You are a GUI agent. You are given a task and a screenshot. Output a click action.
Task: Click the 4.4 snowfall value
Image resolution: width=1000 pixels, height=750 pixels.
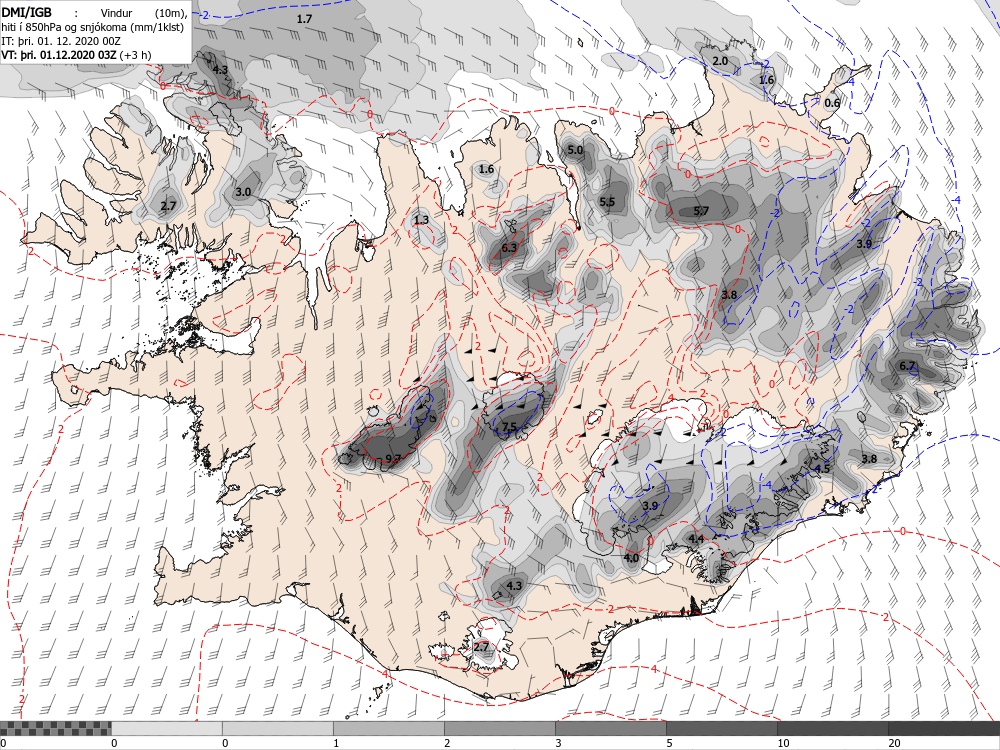(696, 539)
